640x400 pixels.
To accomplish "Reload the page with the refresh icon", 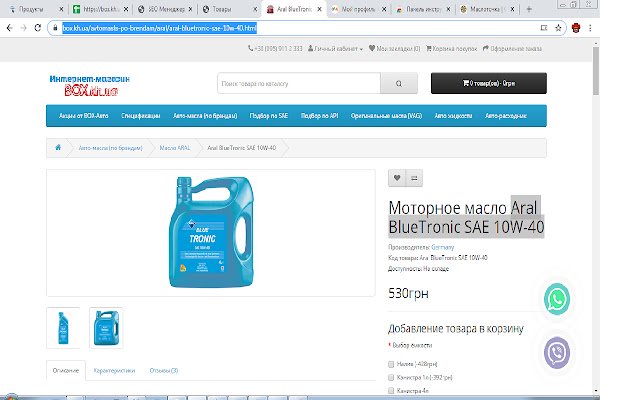I will coord(38,28).
